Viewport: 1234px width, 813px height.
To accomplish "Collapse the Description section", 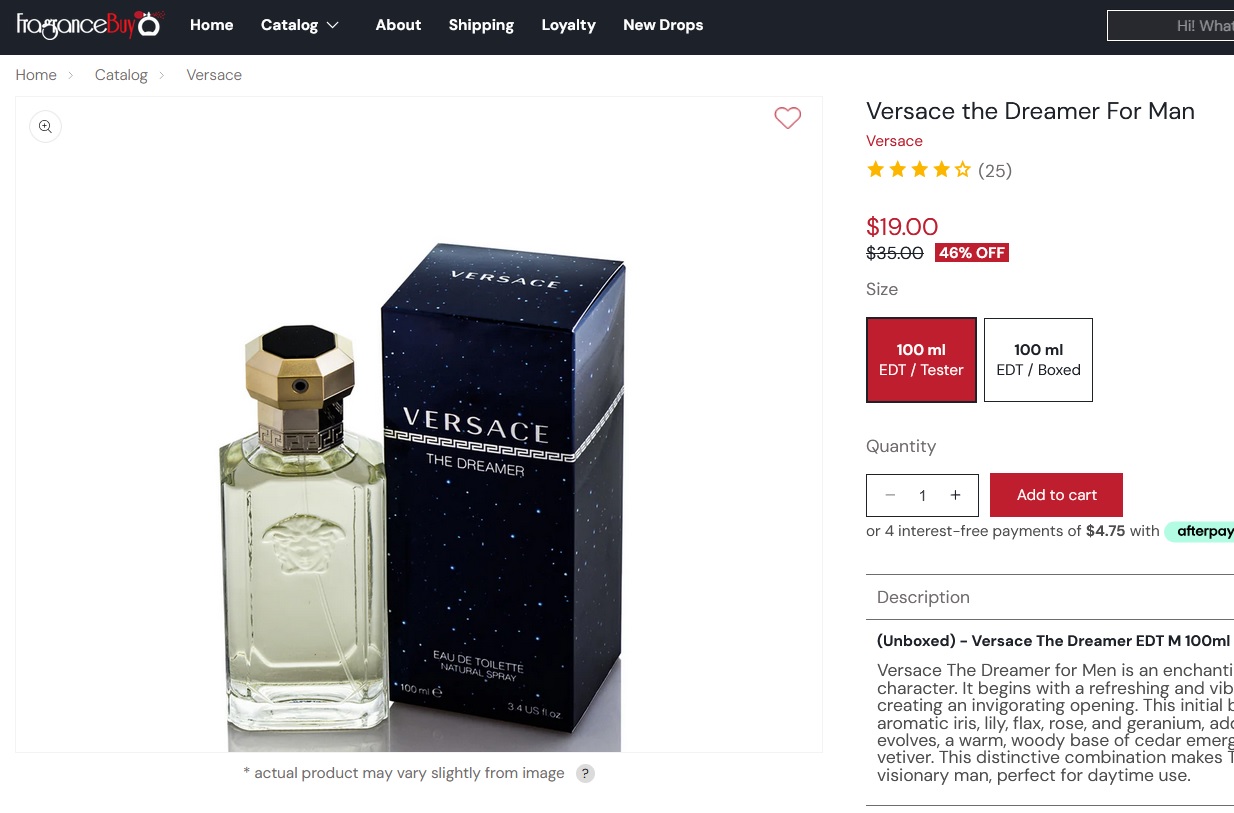I will coord(1050,597).
